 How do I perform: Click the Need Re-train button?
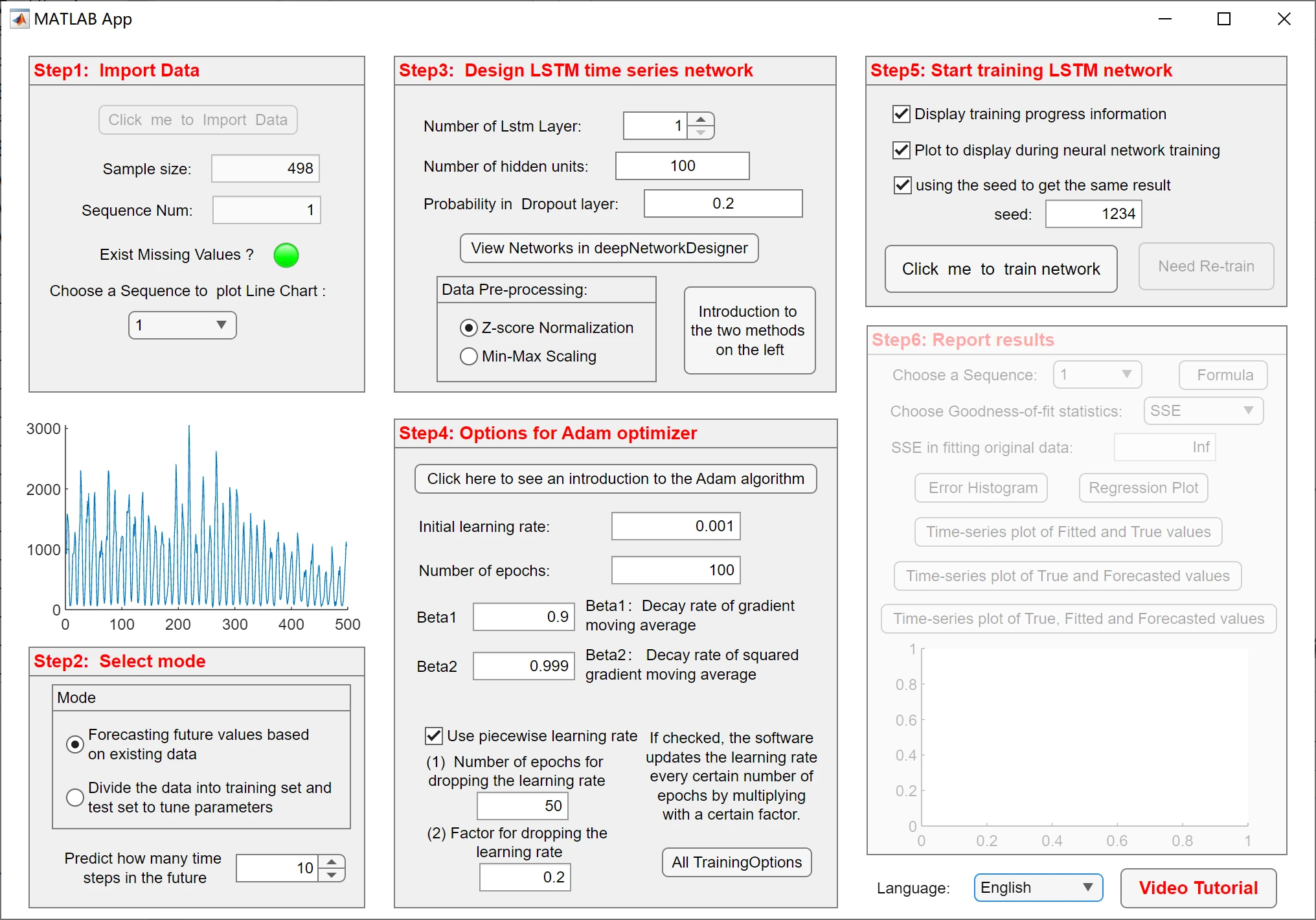click(1207, 266)
